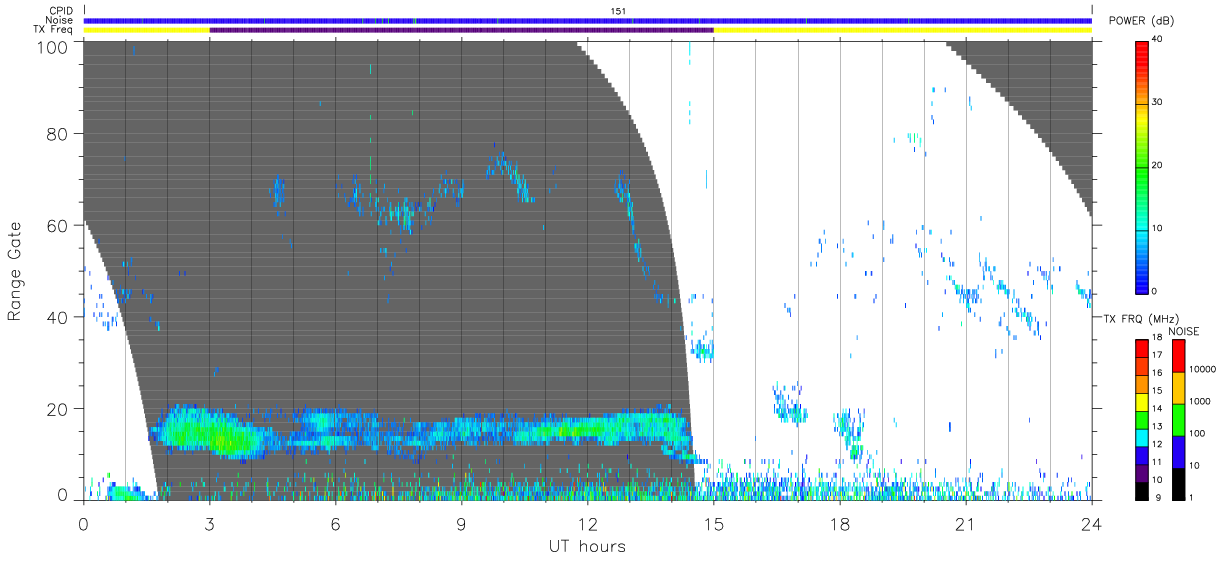Viewport: 1228px width, 567px height.
Task: Click the 80 tick on the Range Gate axis
Action: 59,134
